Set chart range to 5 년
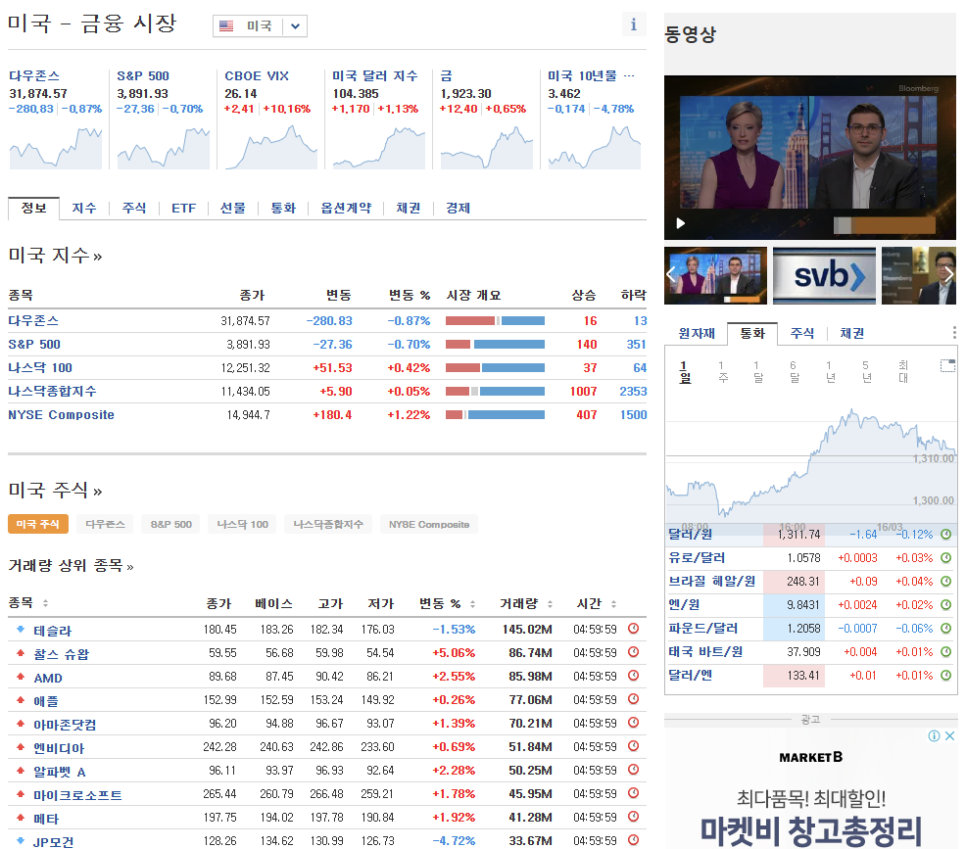Viewport: 966px width, 849px height. (x=866, y=372)
